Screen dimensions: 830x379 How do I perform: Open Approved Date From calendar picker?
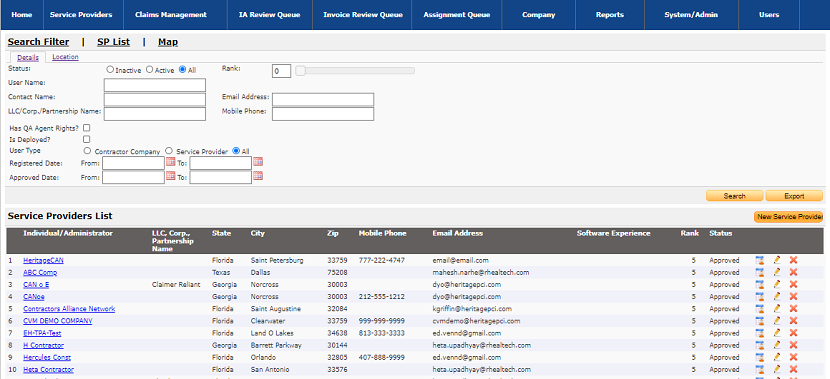170,176
